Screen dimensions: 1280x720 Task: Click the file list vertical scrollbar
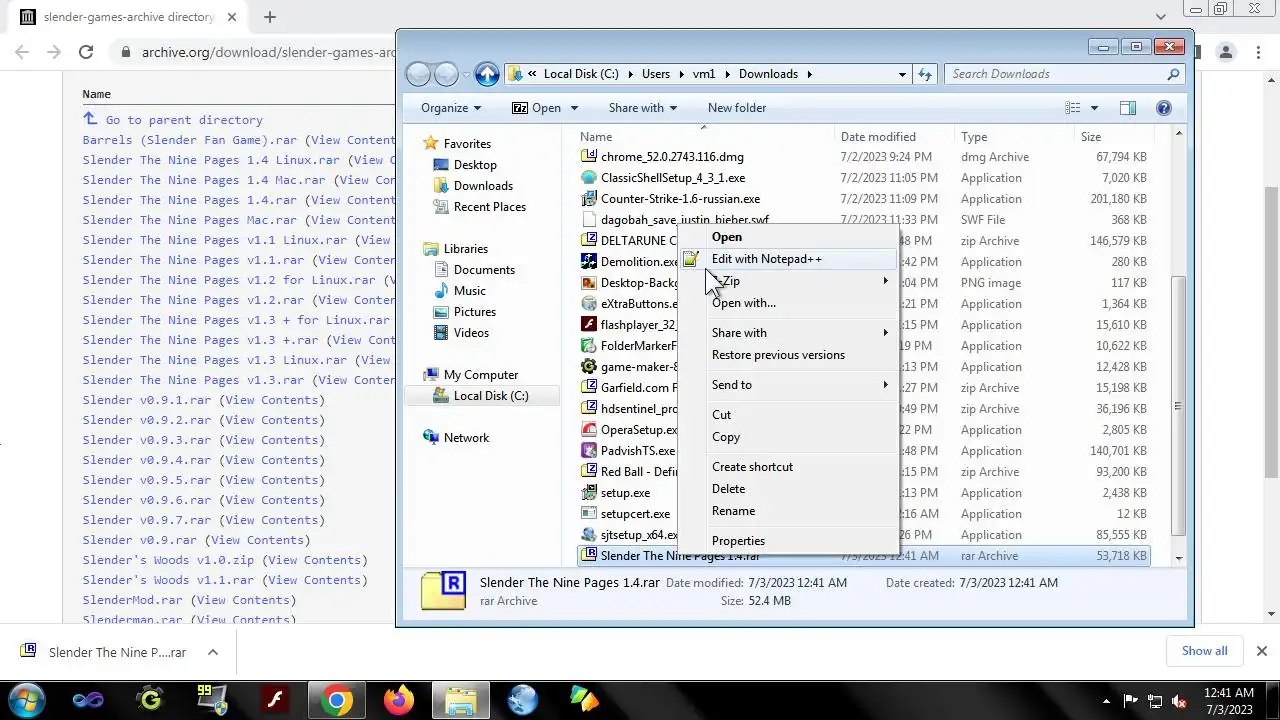pos(1178,406)
